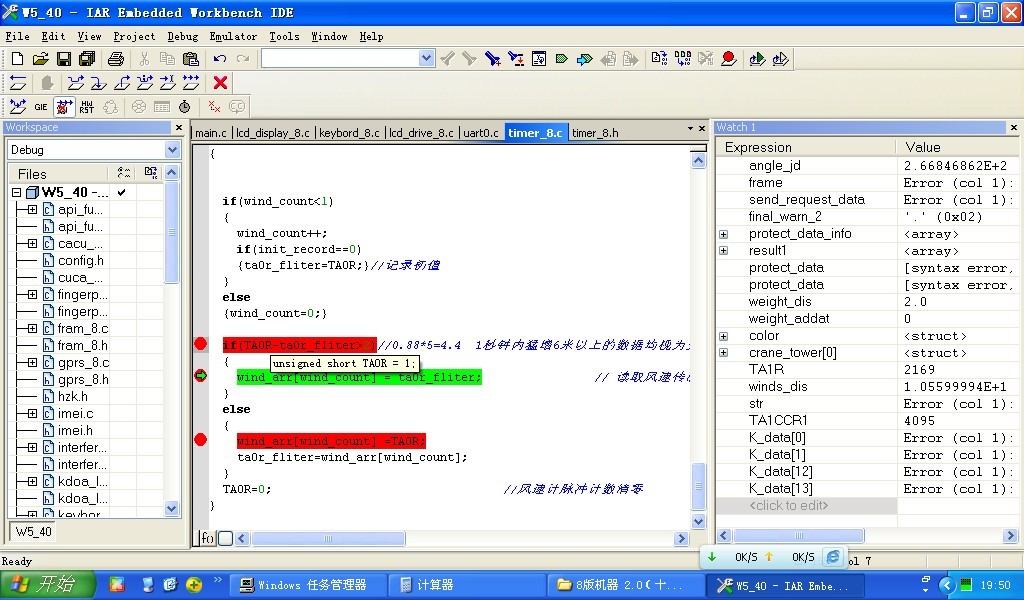Switch to the timer_8.h tab

[x=595, y=133]
